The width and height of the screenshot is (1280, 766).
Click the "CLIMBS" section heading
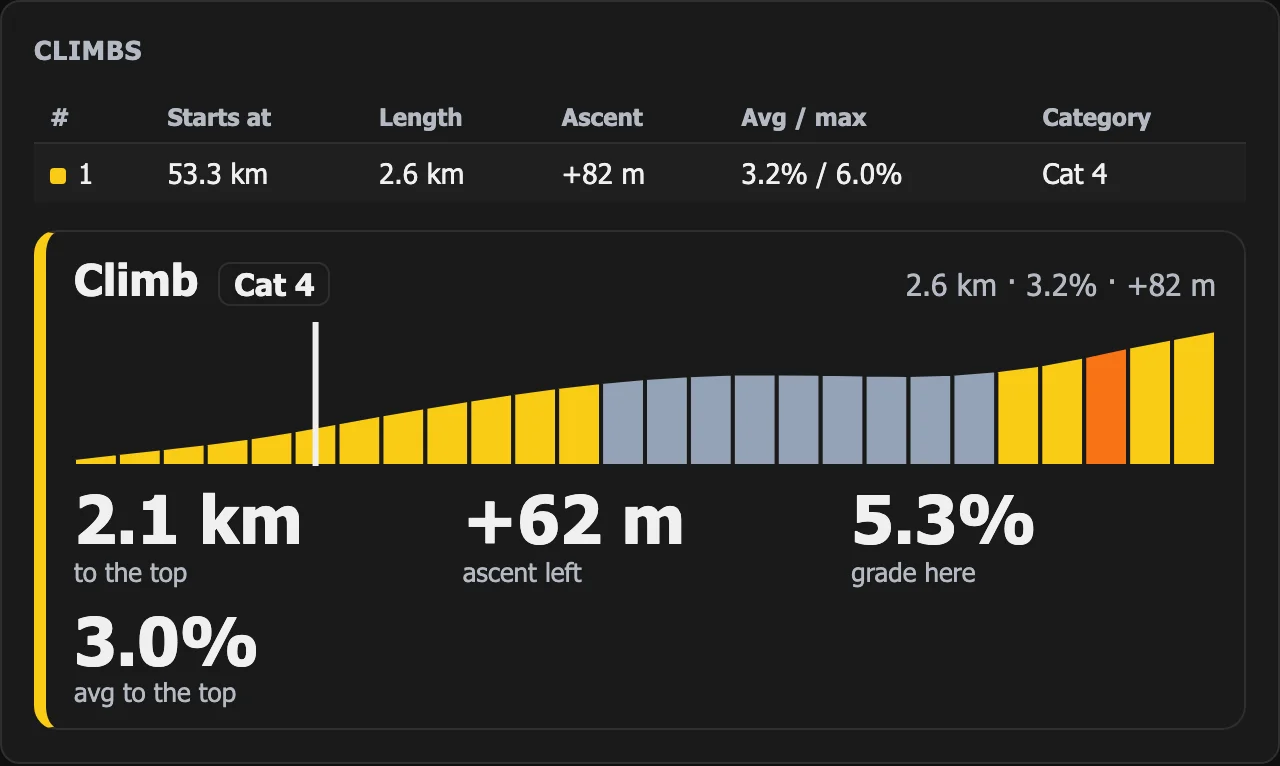point(88,52)
